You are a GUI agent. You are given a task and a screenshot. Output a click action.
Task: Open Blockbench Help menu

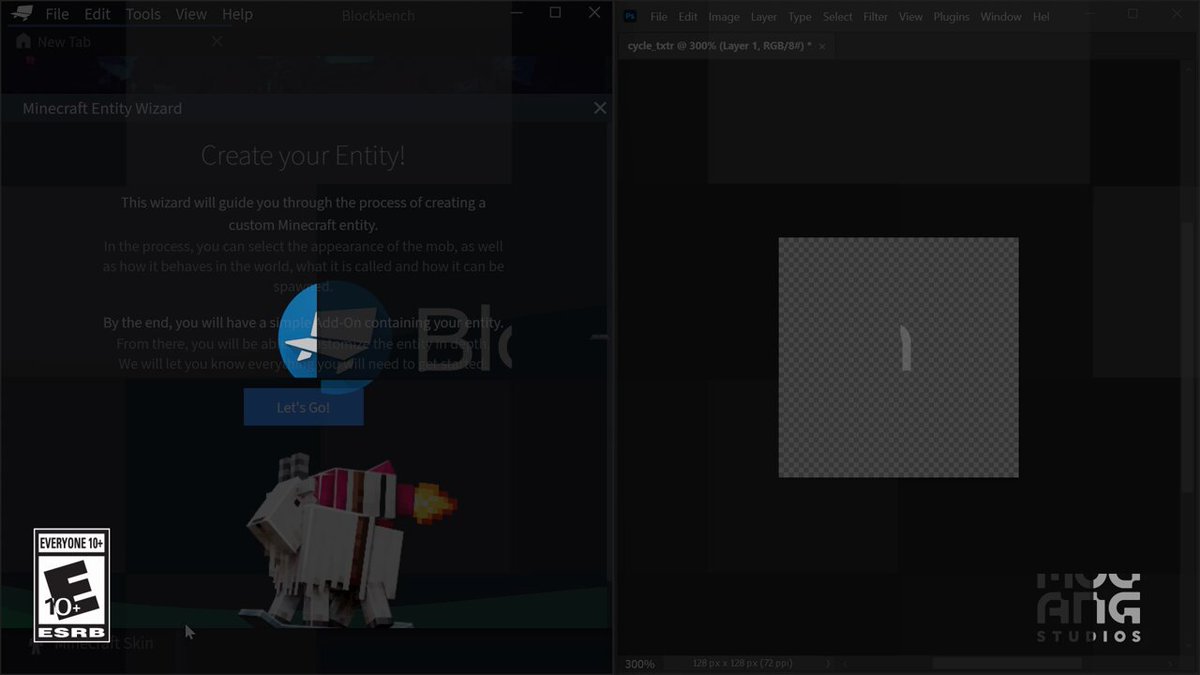[237, 14]
